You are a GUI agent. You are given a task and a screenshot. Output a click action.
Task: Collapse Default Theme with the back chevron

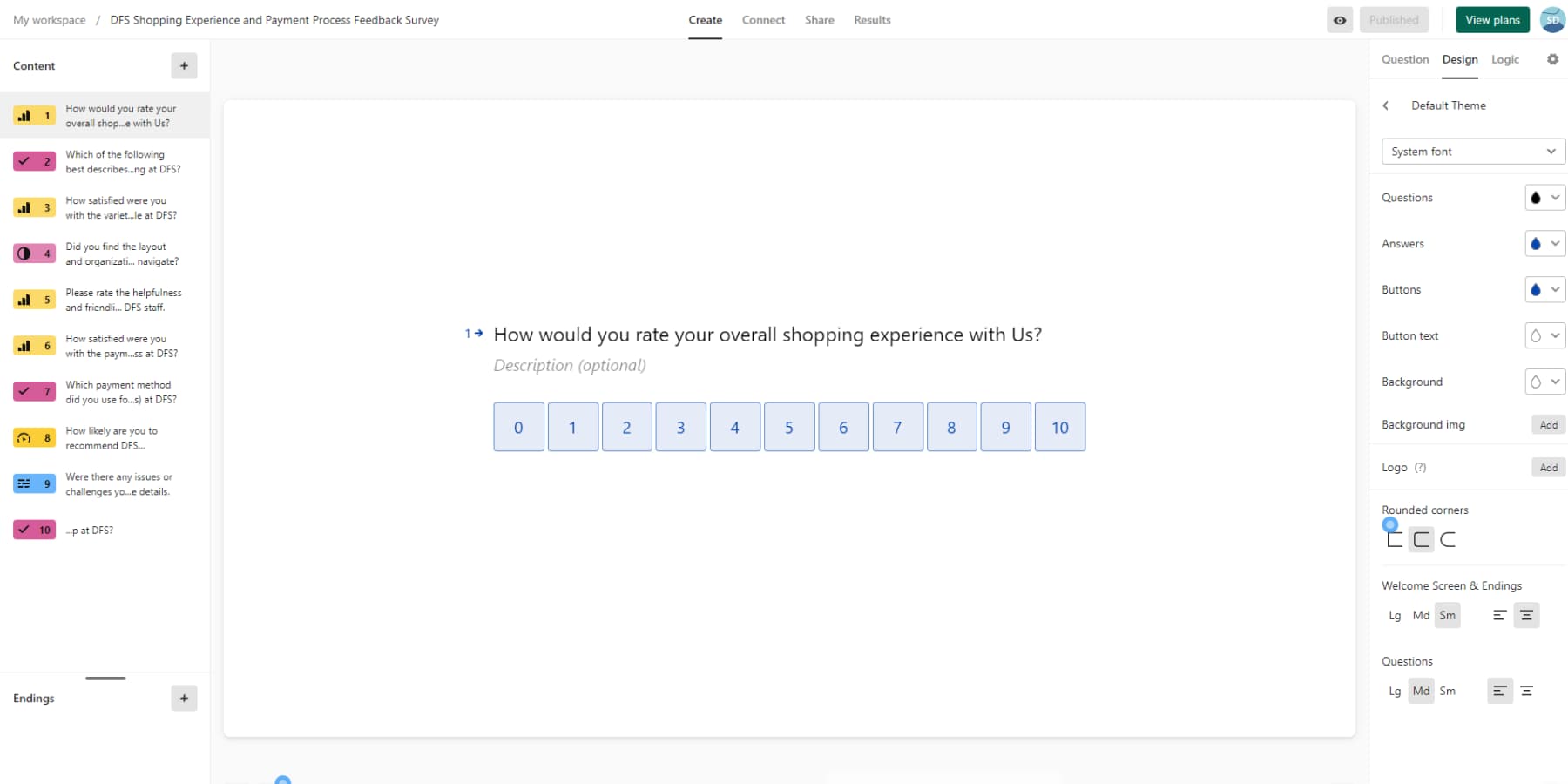tap(1386, 105)
